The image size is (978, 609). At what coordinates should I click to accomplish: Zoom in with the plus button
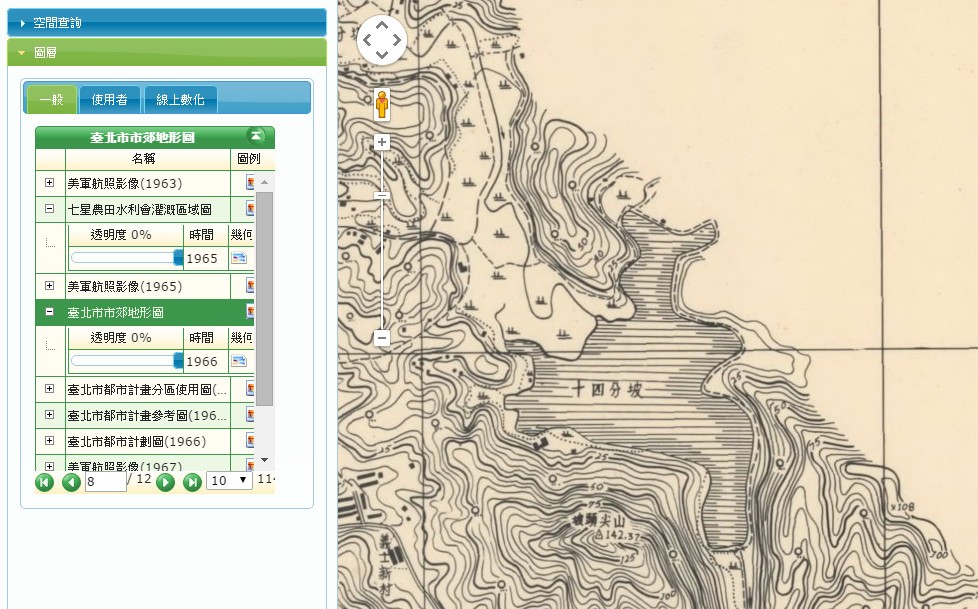click(381, 142)
